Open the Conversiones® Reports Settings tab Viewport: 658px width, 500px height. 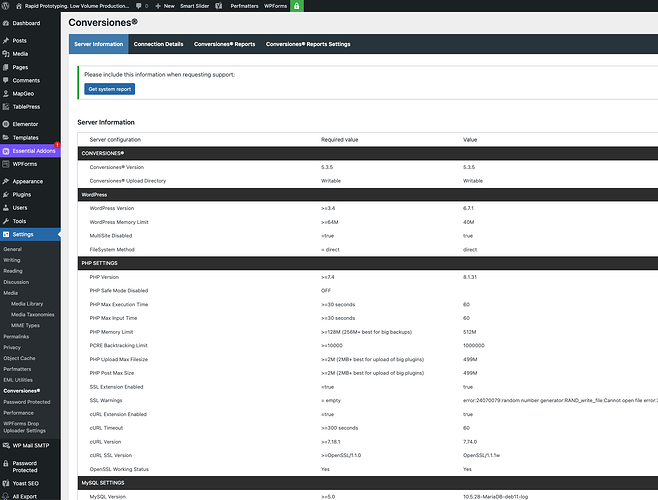[307, 44]
